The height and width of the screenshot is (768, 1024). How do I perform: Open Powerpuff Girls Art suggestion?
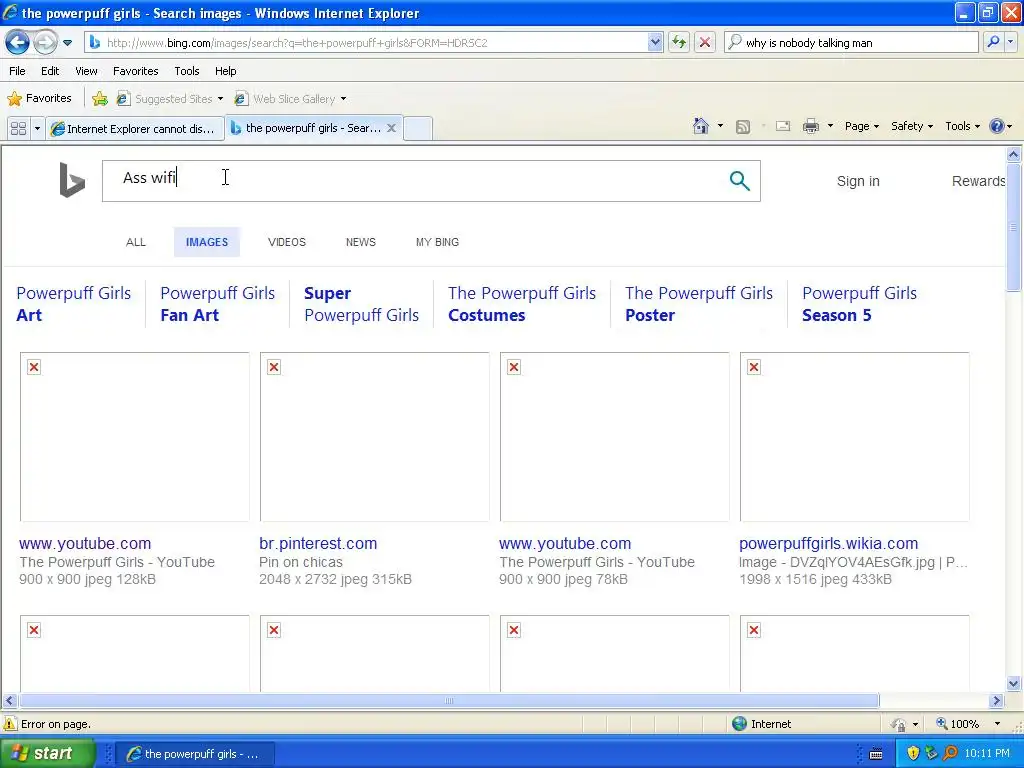(74, 304)
